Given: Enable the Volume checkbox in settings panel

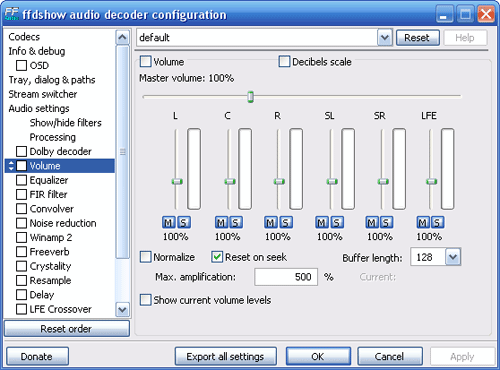Looking at the screenshot, I should click(145, 62).
